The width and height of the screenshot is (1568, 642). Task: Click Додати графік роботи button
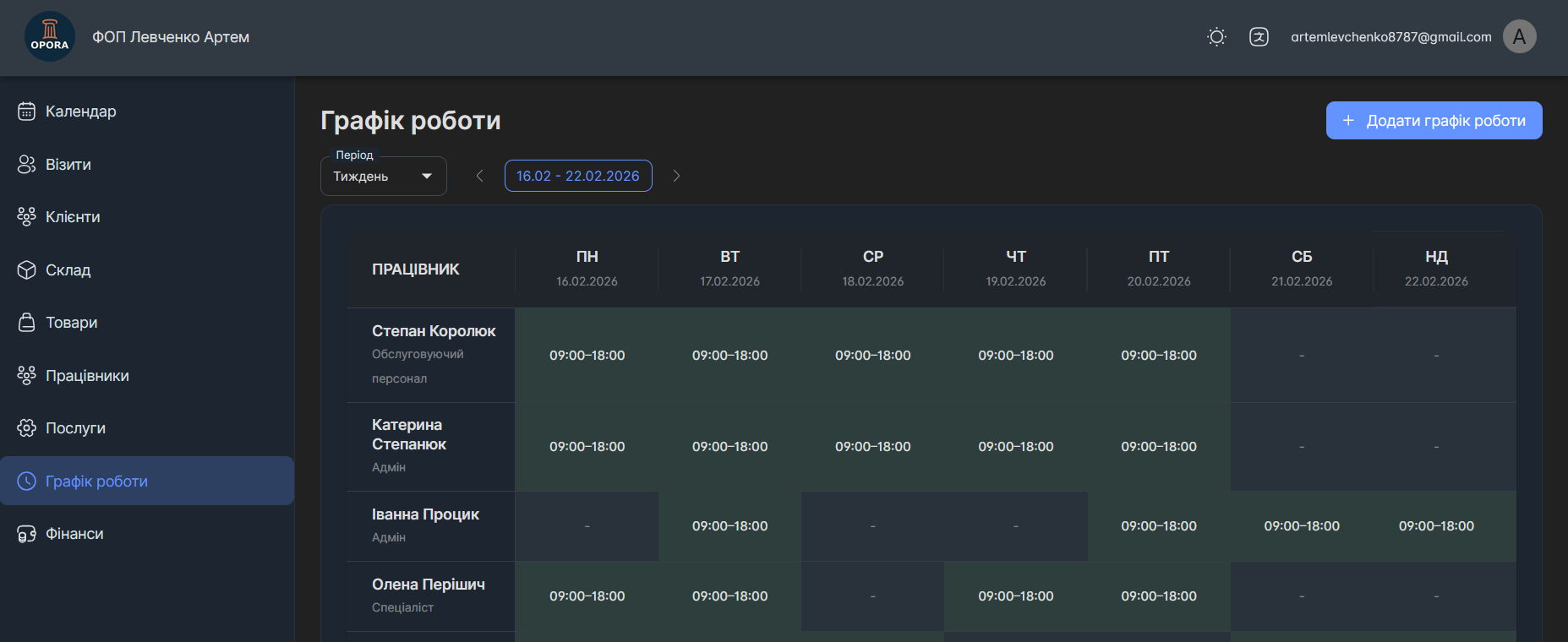1434,121
